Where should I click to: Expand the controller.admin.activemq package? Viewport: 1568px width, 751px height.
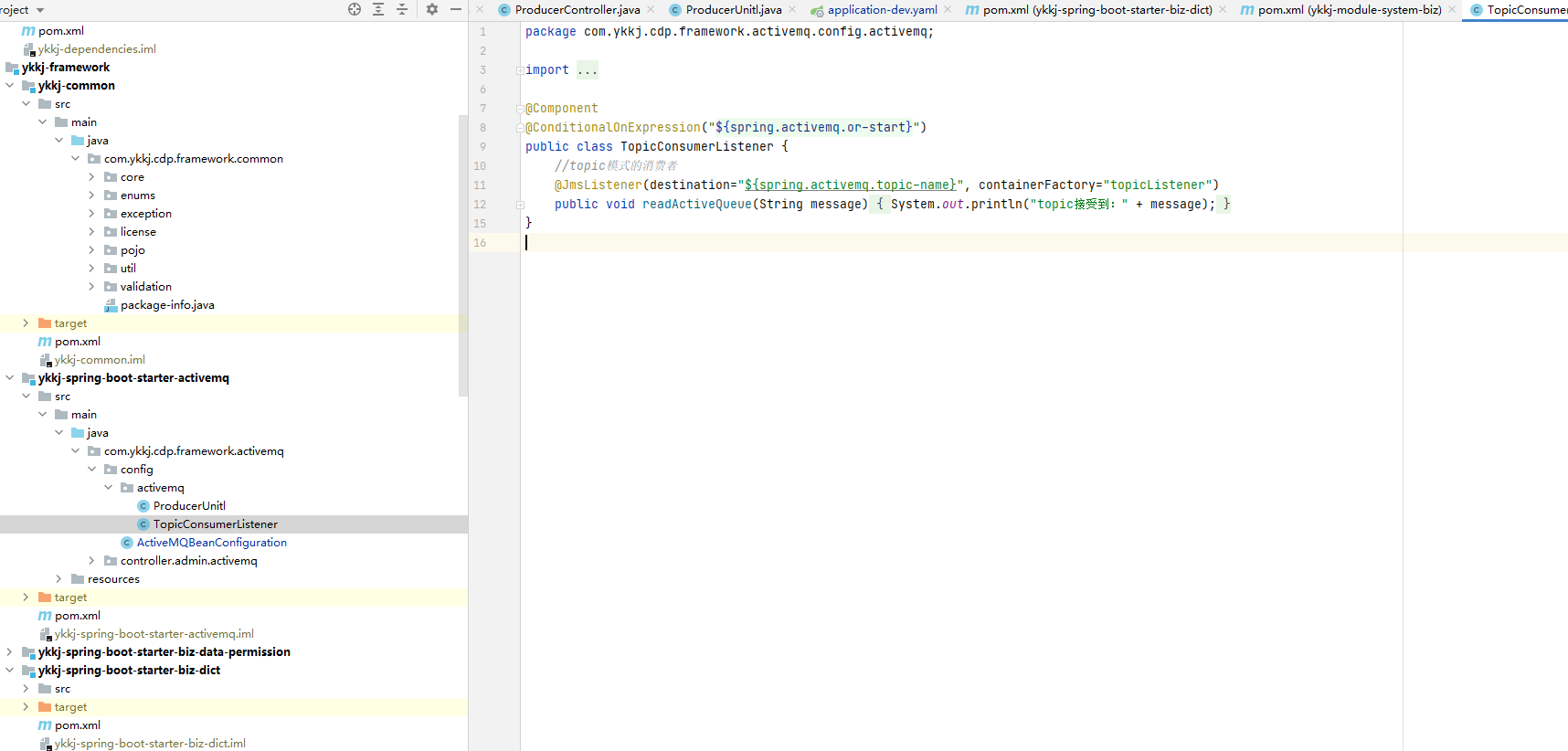(x=91, y=560)
